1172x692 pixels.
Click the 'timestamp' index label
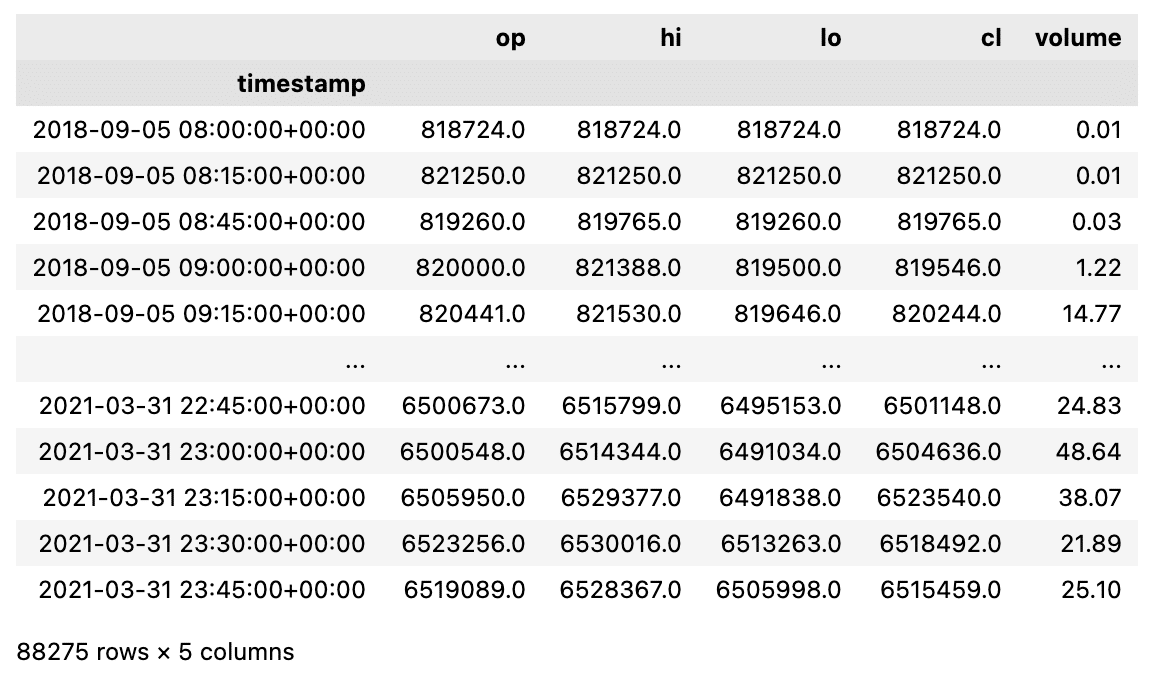point(301,84)
